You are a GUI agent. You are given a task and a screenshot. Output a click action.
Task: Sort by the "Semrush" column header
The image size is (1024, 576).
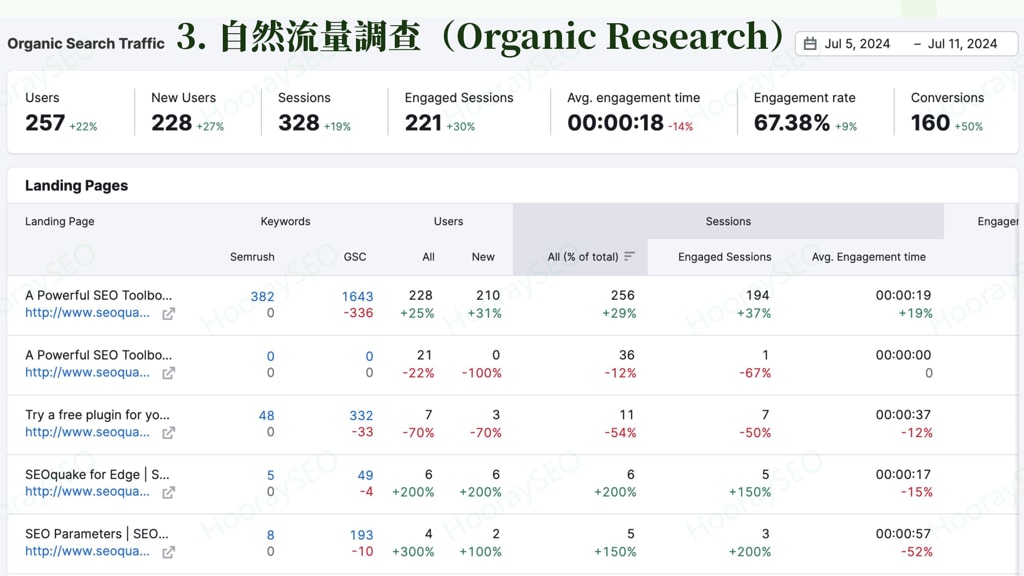pos(252,256)
